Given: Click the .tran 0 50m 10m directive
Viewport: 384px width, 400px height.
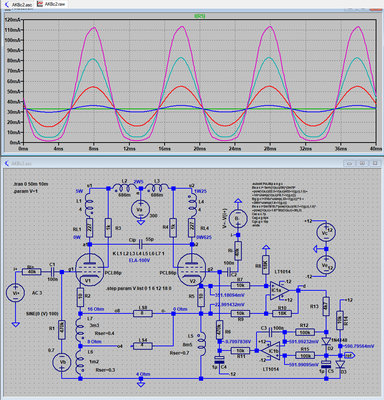Looking at the screenshot, I should tap(31, 184).
